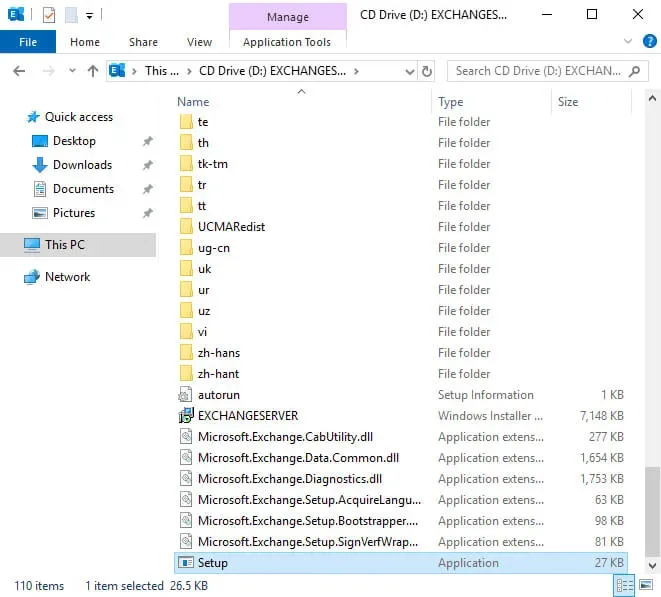
Task: Select the UCMARedist folder icon
Action: pyautogui.click(x=186, y=227)
